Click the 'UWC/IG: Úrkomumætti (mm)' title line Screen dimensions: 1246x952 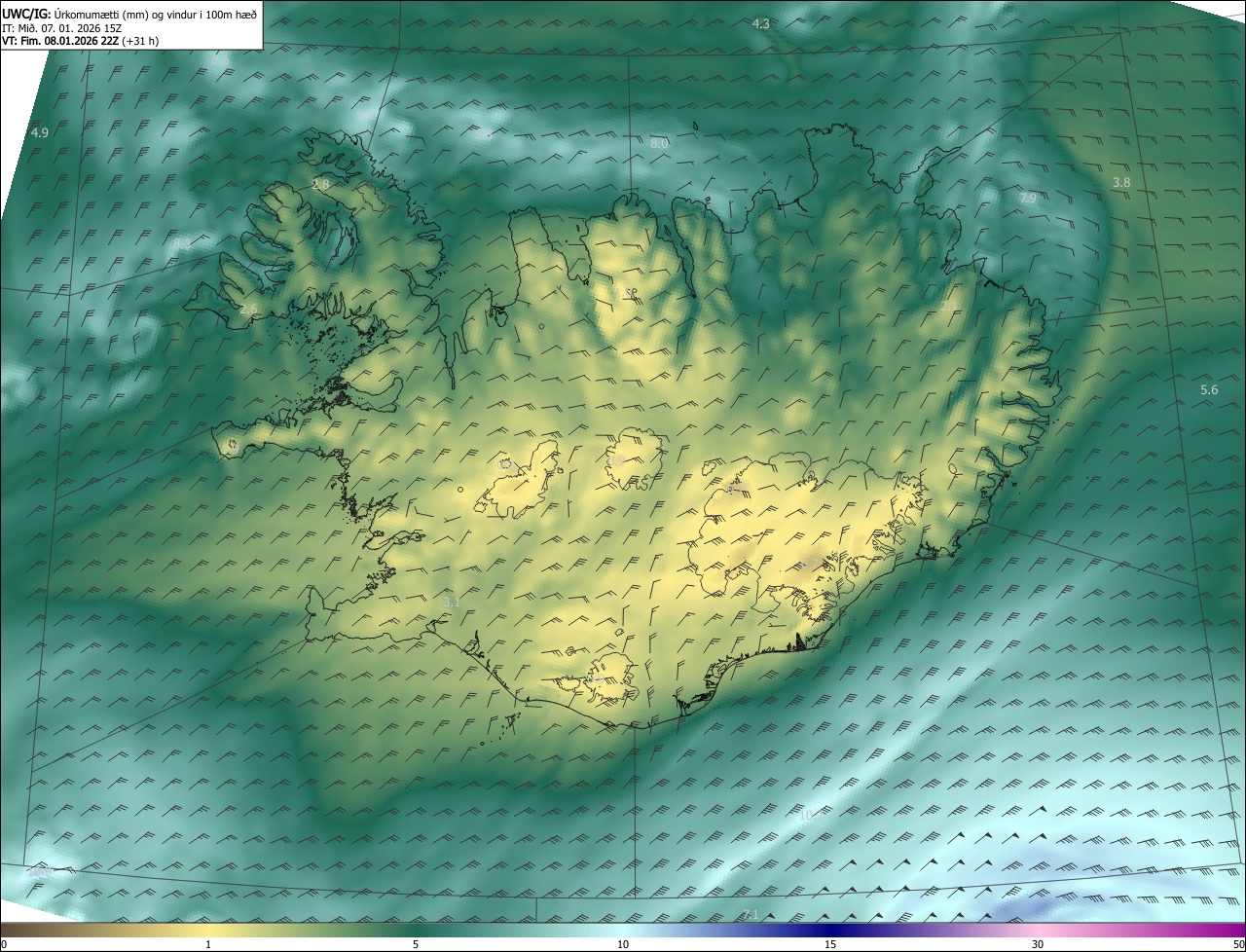129,14
